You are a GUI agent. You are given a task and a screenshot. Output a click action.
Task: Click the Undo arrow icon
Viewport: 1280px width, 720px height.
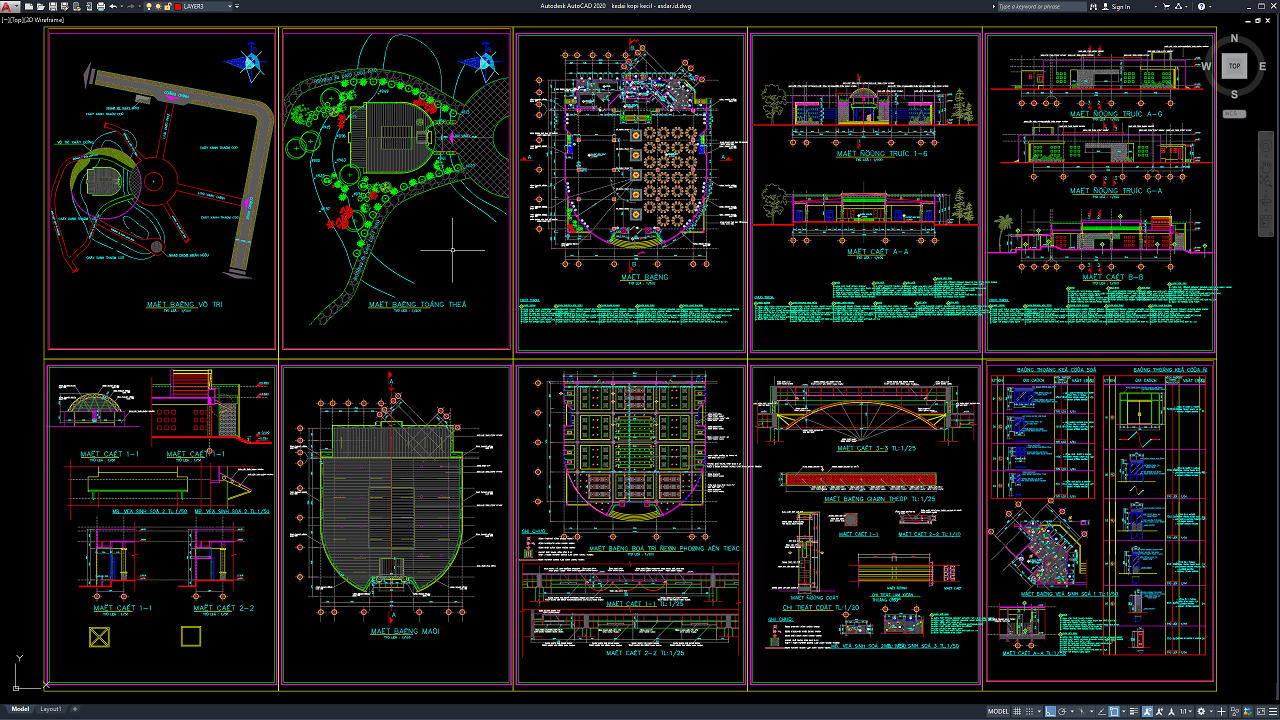(x=113, y=6)
